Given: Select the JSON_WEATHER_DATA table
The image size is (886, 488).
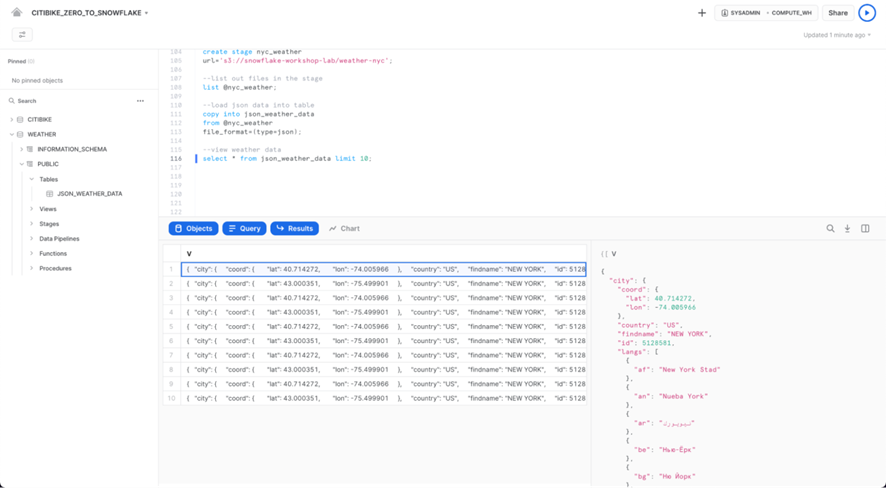Looking at the screenshot, I should click(x=89, y=194).
